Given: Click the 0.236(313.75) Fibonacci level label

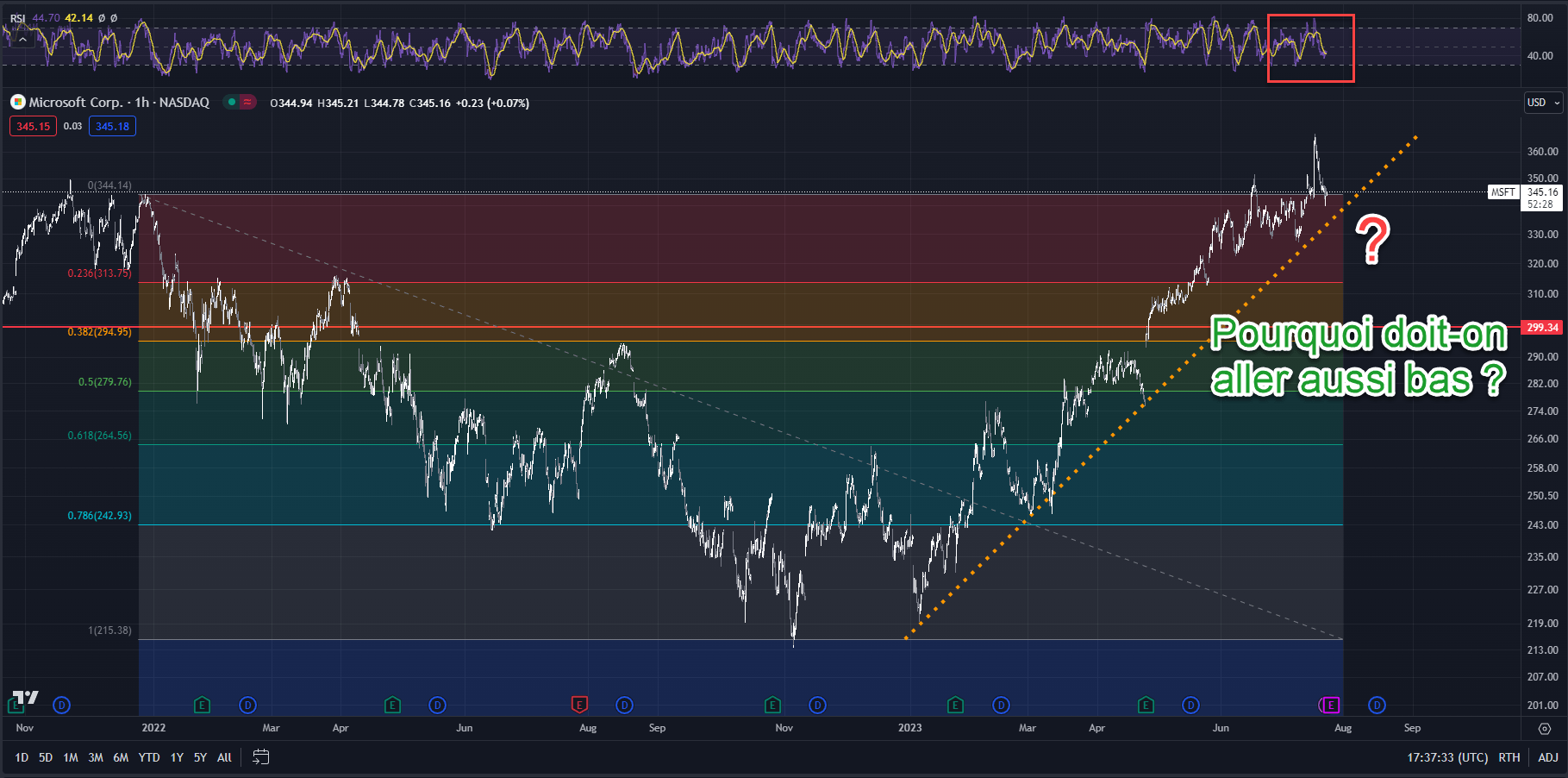Looking at the screenshot, I should coord(100,273).
